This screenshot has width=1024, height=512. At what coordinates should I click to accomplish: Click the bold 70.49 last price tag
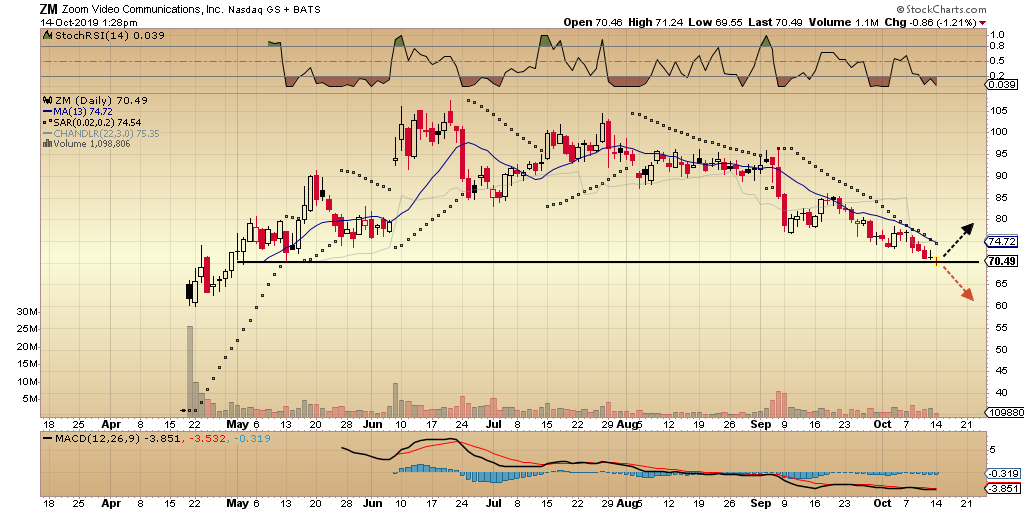pyautogui.click(x=1002, y=261)
